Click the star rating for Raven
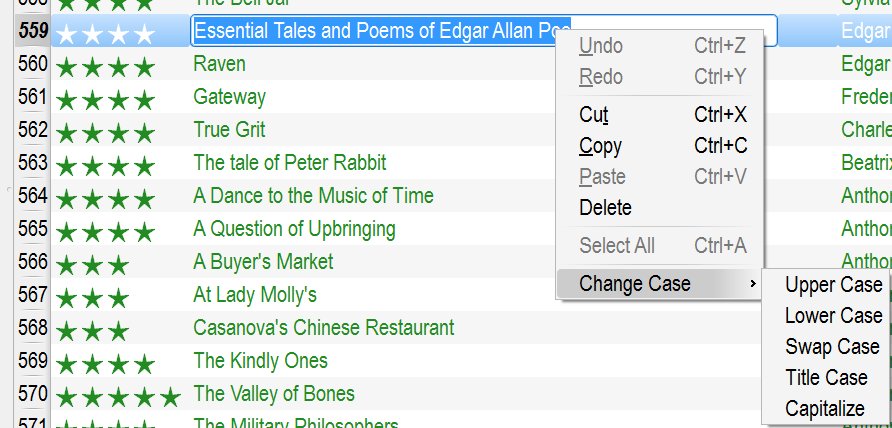The width and height of the screenshot is (892, 428). [105, 67]
